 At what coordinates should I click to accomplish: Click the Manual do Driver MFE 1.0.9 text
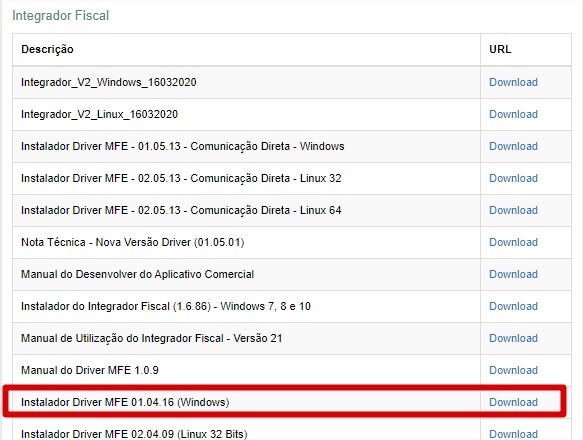pyautogui.click(x=90, y=370)
